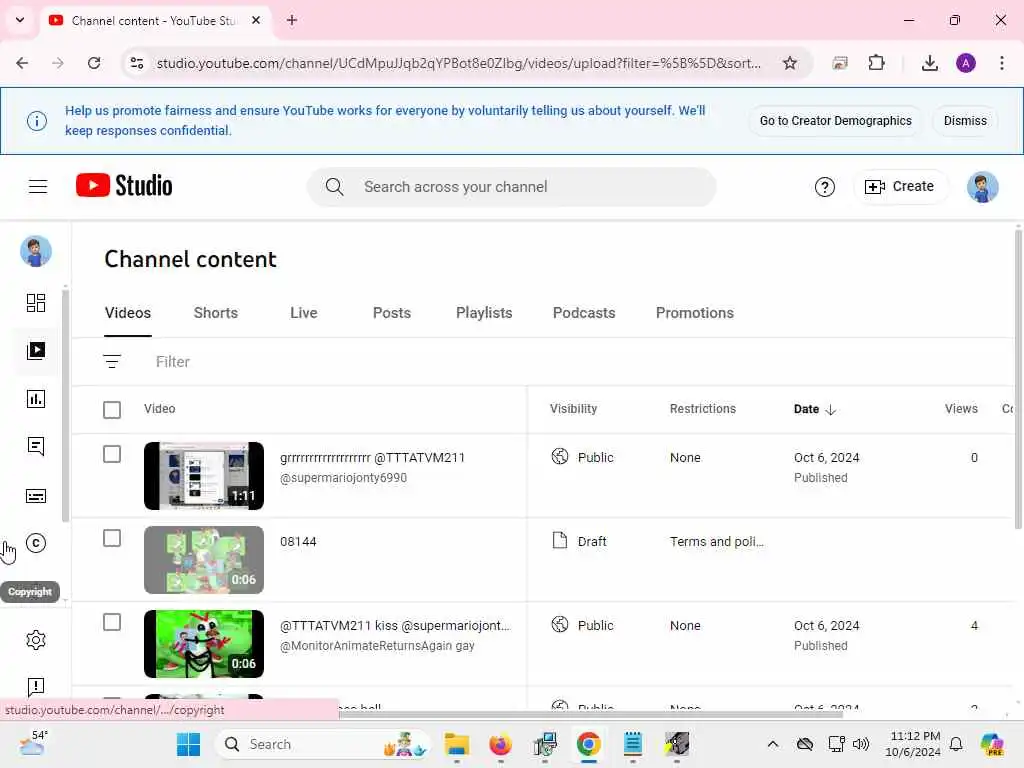Open Comments icon in the sidebar
Image resolution: width=1024 pixels, height=768 pixels.
(36, 447)
